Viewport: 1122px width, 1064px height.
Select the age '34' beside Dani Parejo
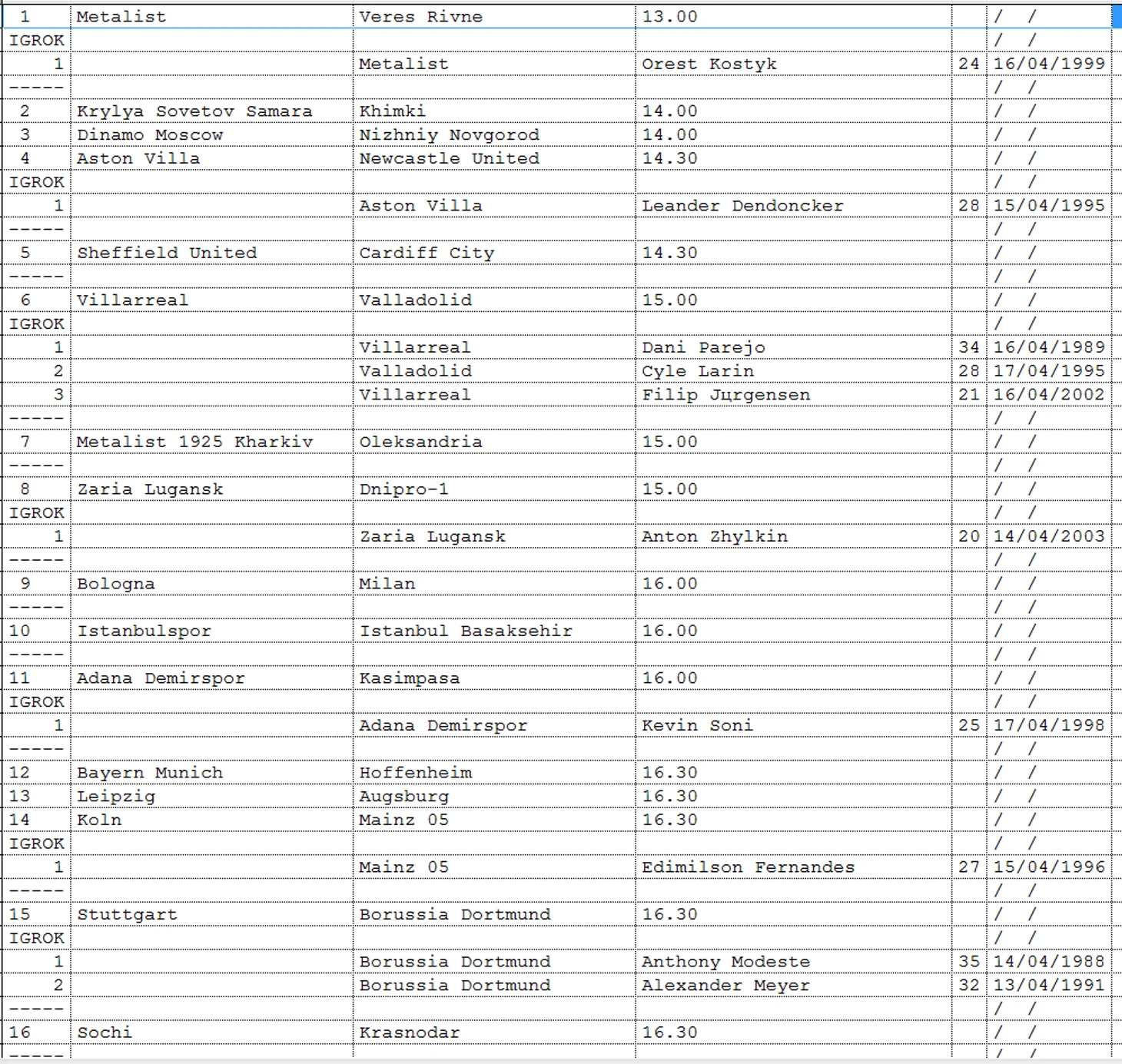(969, 347)
